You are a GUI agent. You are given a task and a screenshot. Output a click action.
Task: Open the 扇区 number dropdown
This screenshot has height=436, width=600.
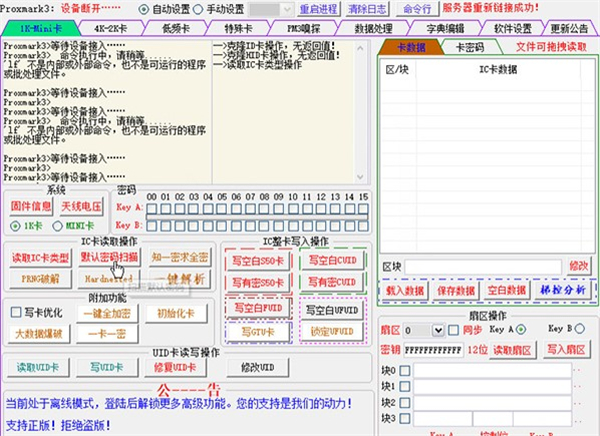click(x=438, y=330)
